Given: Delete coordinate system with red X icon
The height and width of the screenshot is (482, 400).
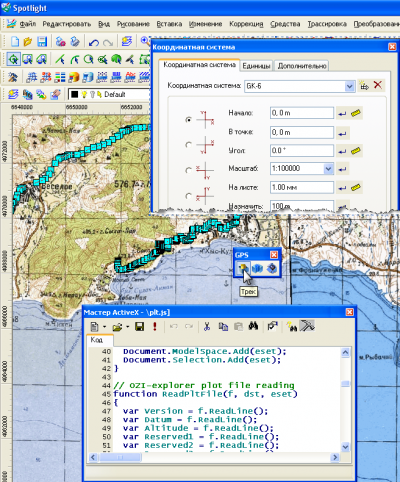Looking at the screenshot, I should [x=378, y=85].
